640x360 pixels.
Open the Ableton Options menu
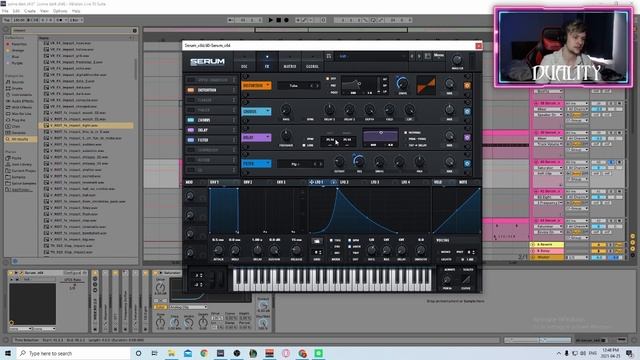60,11
